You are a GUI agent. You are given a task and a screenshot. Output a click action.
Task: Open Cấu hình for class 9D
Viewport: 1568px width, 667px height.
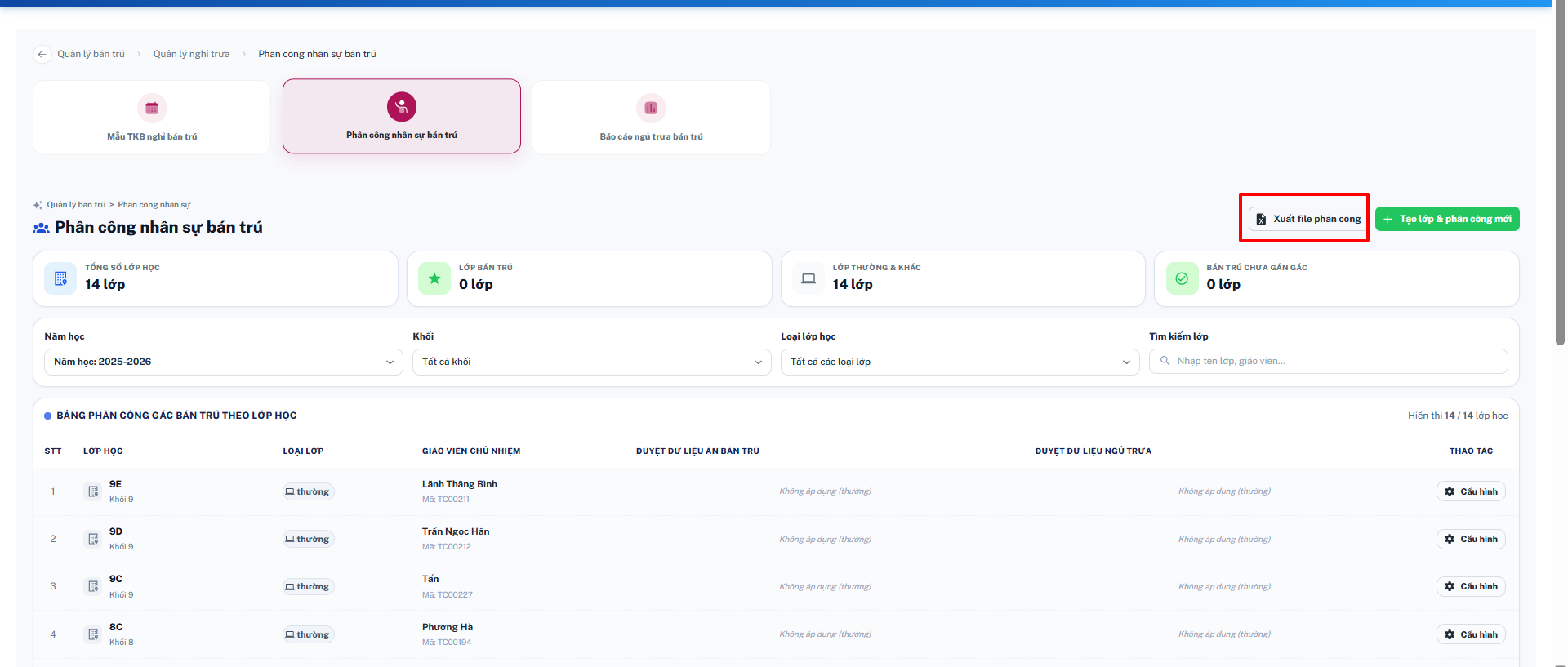(x=1471, y=539)
